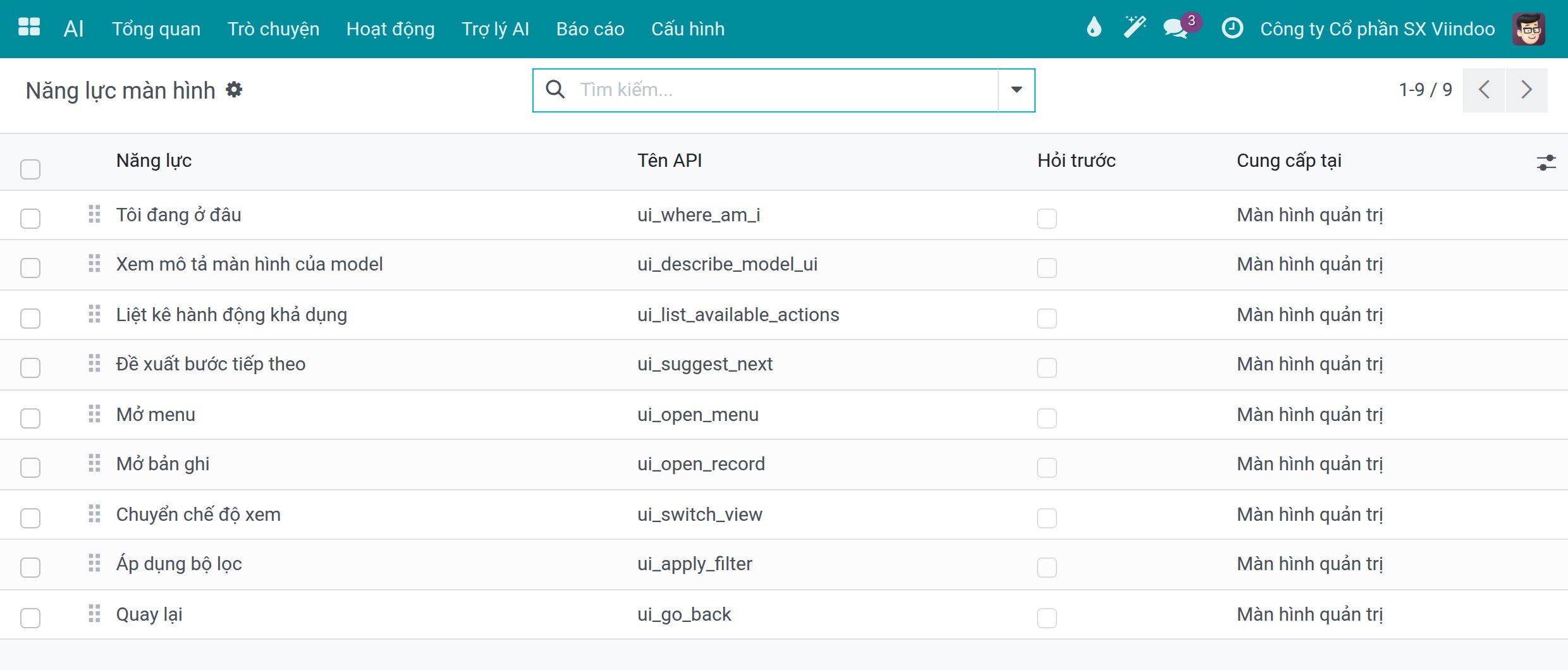
Task: Sort by the Tên API column header
Action: click(x=670, y=161)
